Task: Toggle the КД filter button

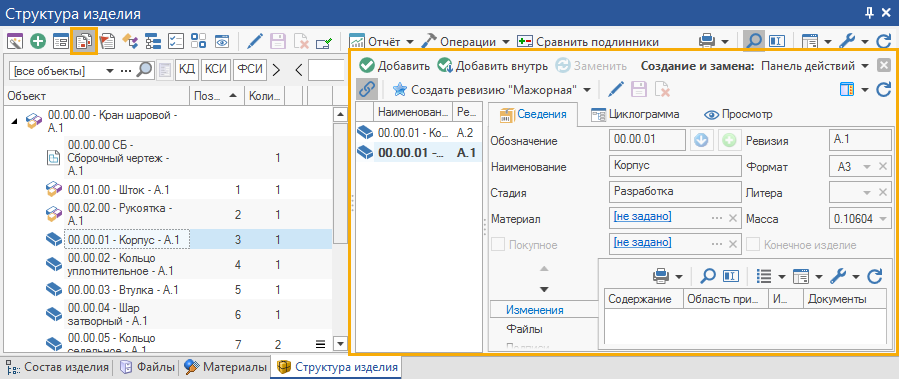Action: tap(187, 70)
